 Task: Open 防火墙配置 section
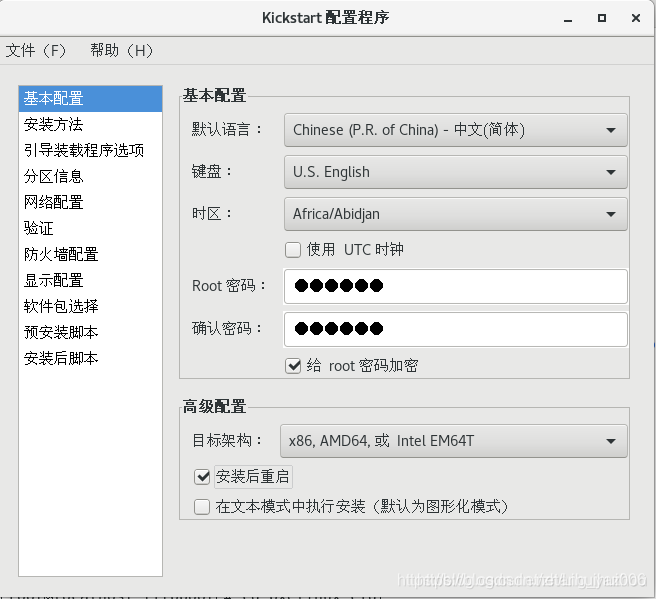coord(90,254)
